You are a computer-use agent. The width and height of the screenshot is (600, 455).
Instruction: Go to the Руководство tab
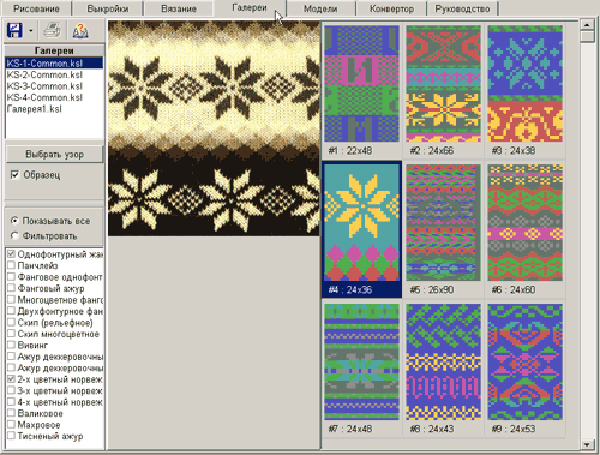pos(462,9)
